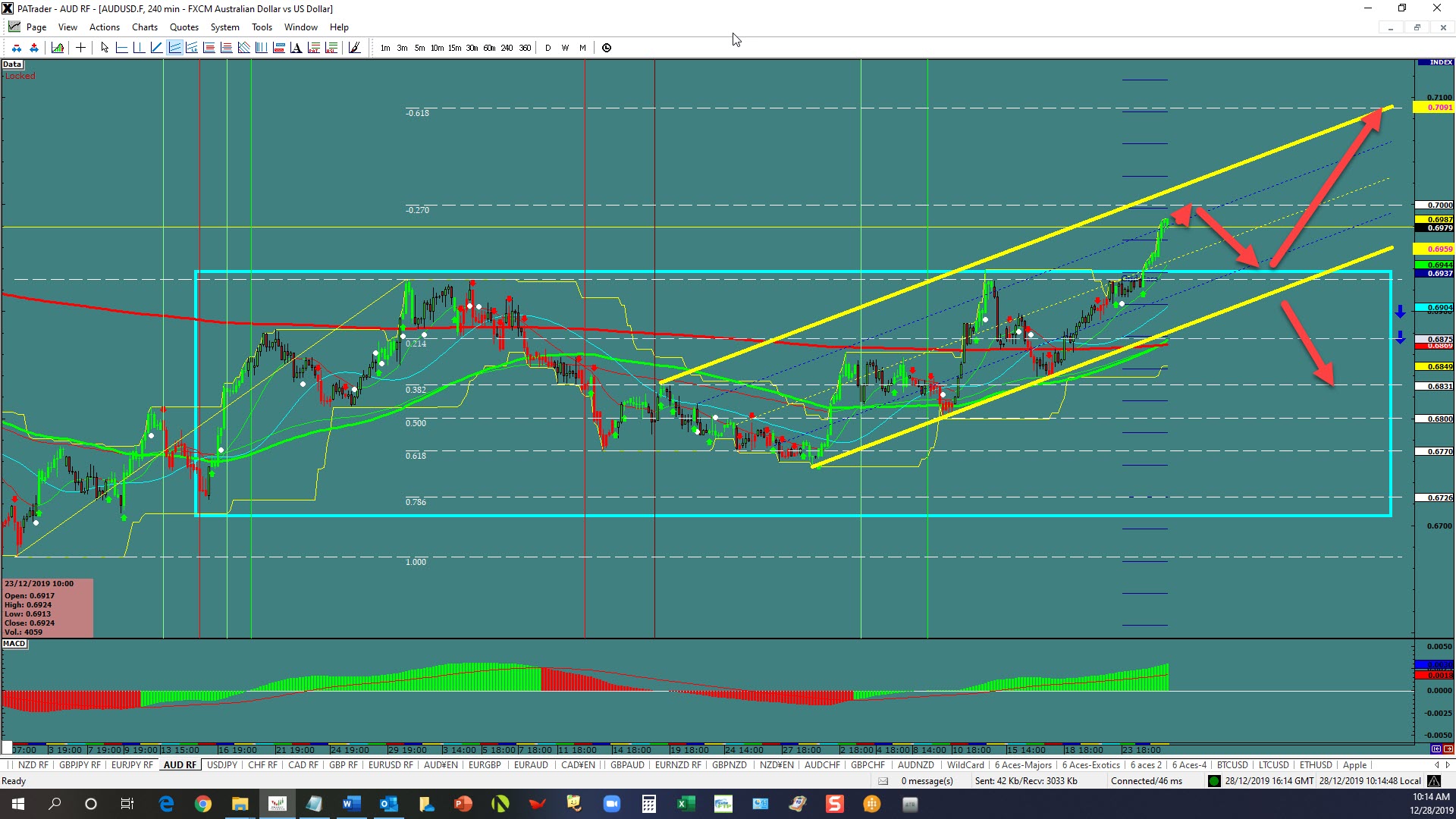
Task: Switch to the NZD RF tab
Action: pos(33,765)
